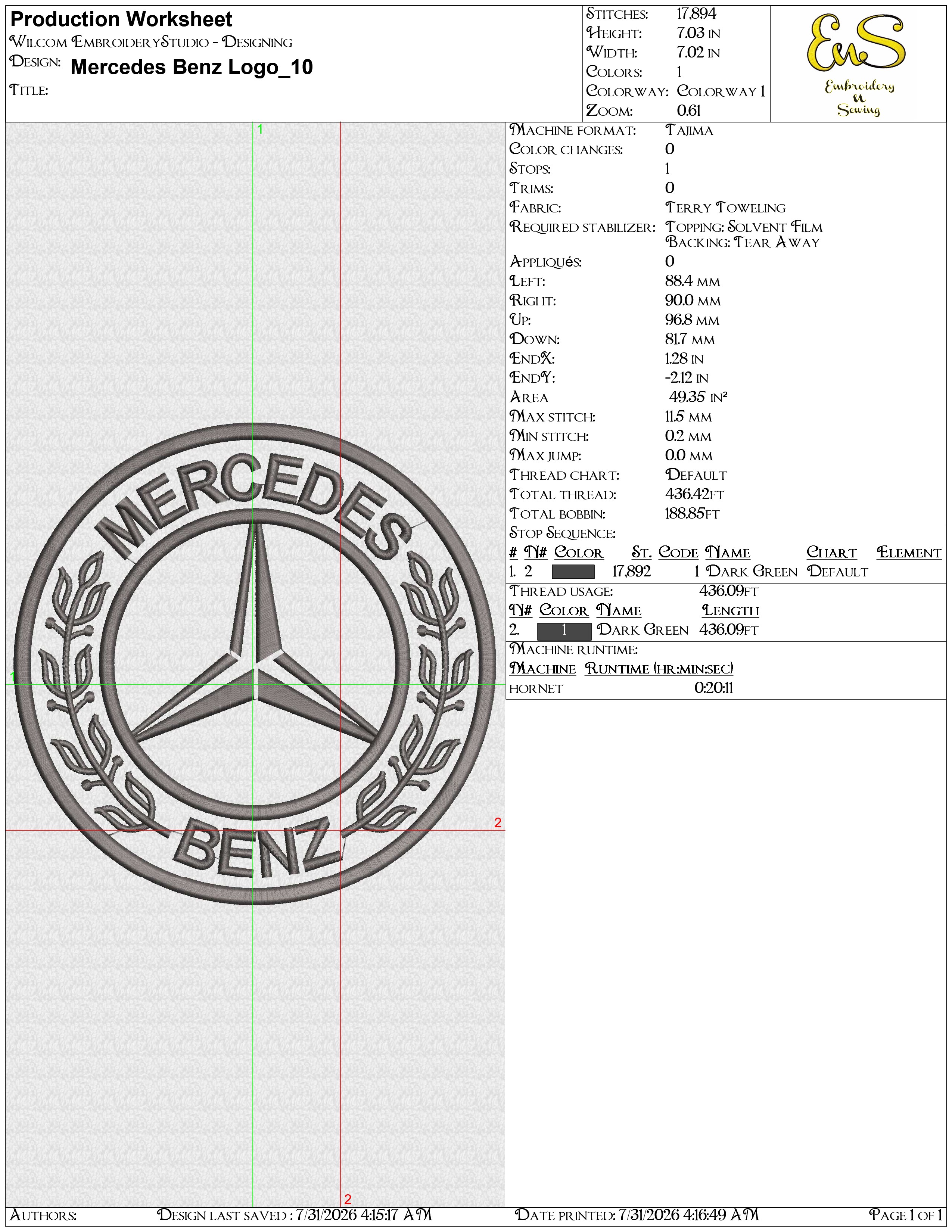Click the "Required stabilizer:" label
The height and width of the screenshot is (1232, 952).
(583, 227)
